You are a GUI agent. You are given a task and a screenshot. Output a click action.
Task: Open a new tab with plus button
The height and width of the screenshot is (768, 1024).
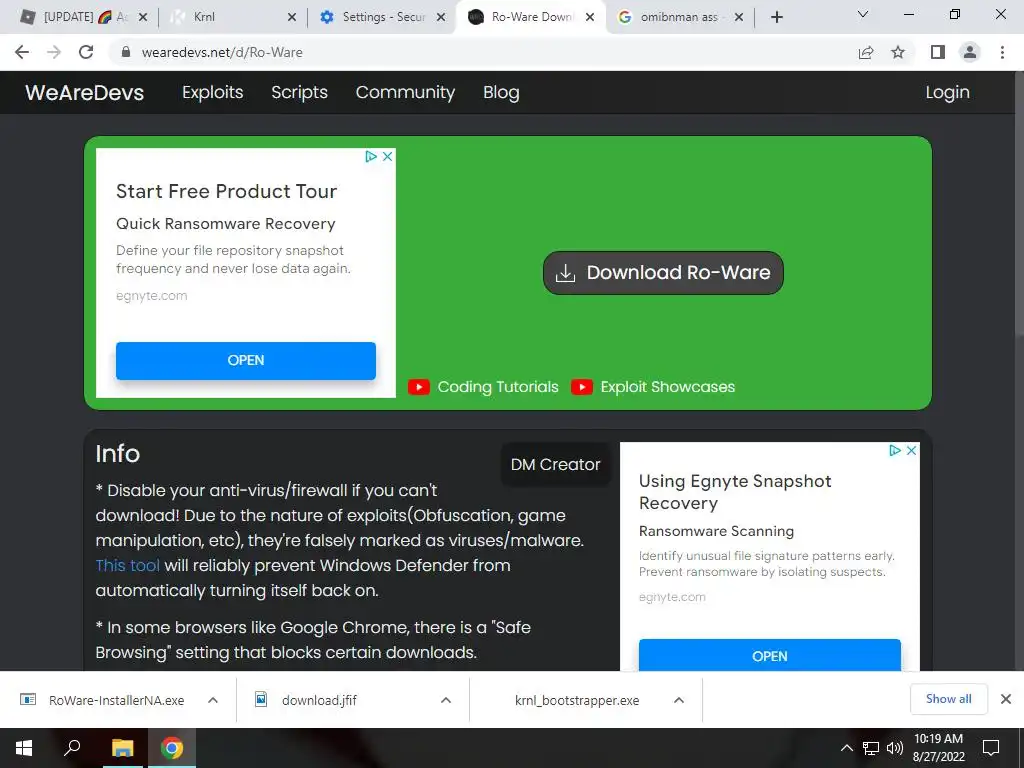tap(776, 17)
